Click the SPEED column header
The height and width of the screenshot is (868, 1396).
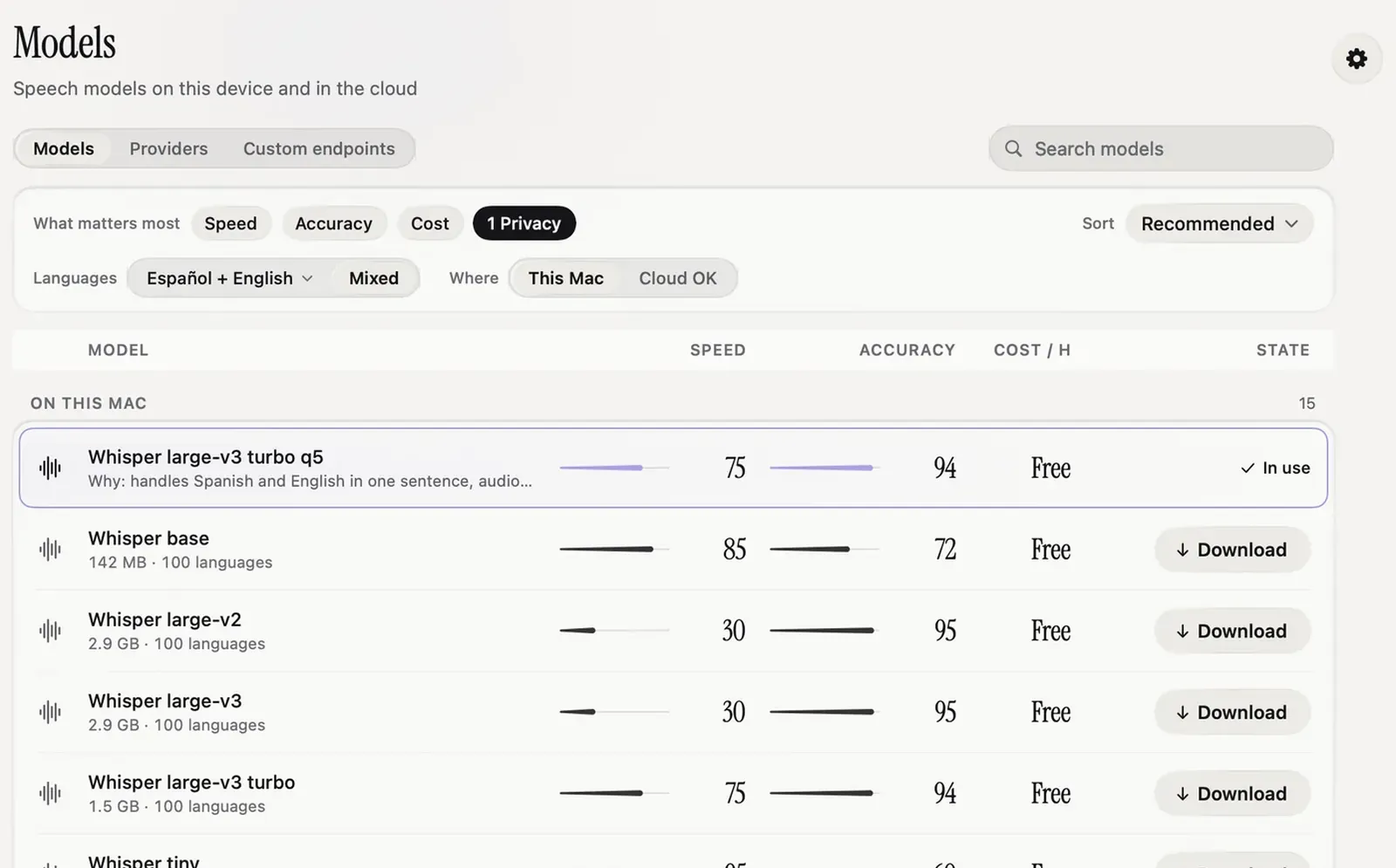click(718, 350)
